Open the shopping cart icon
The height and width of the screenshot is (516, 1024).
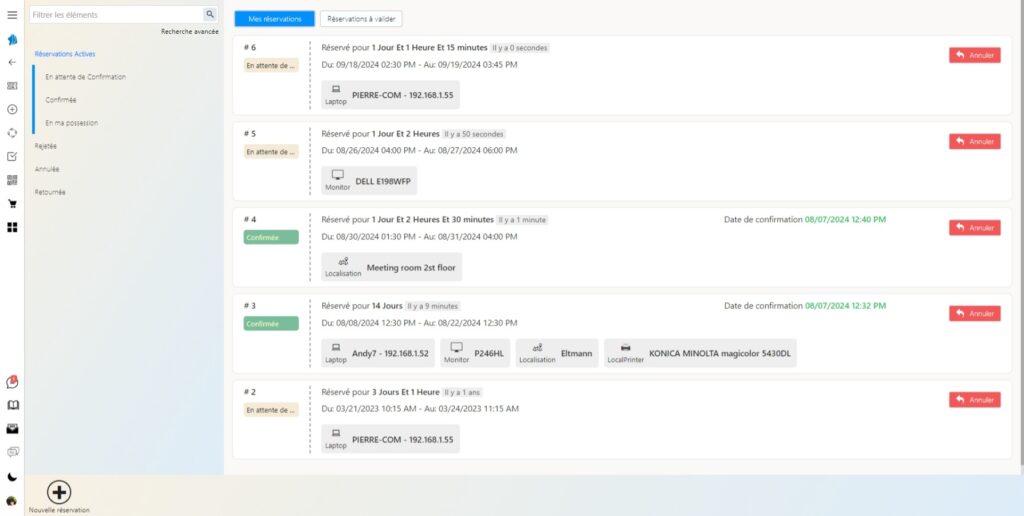(x=12, y=204)
